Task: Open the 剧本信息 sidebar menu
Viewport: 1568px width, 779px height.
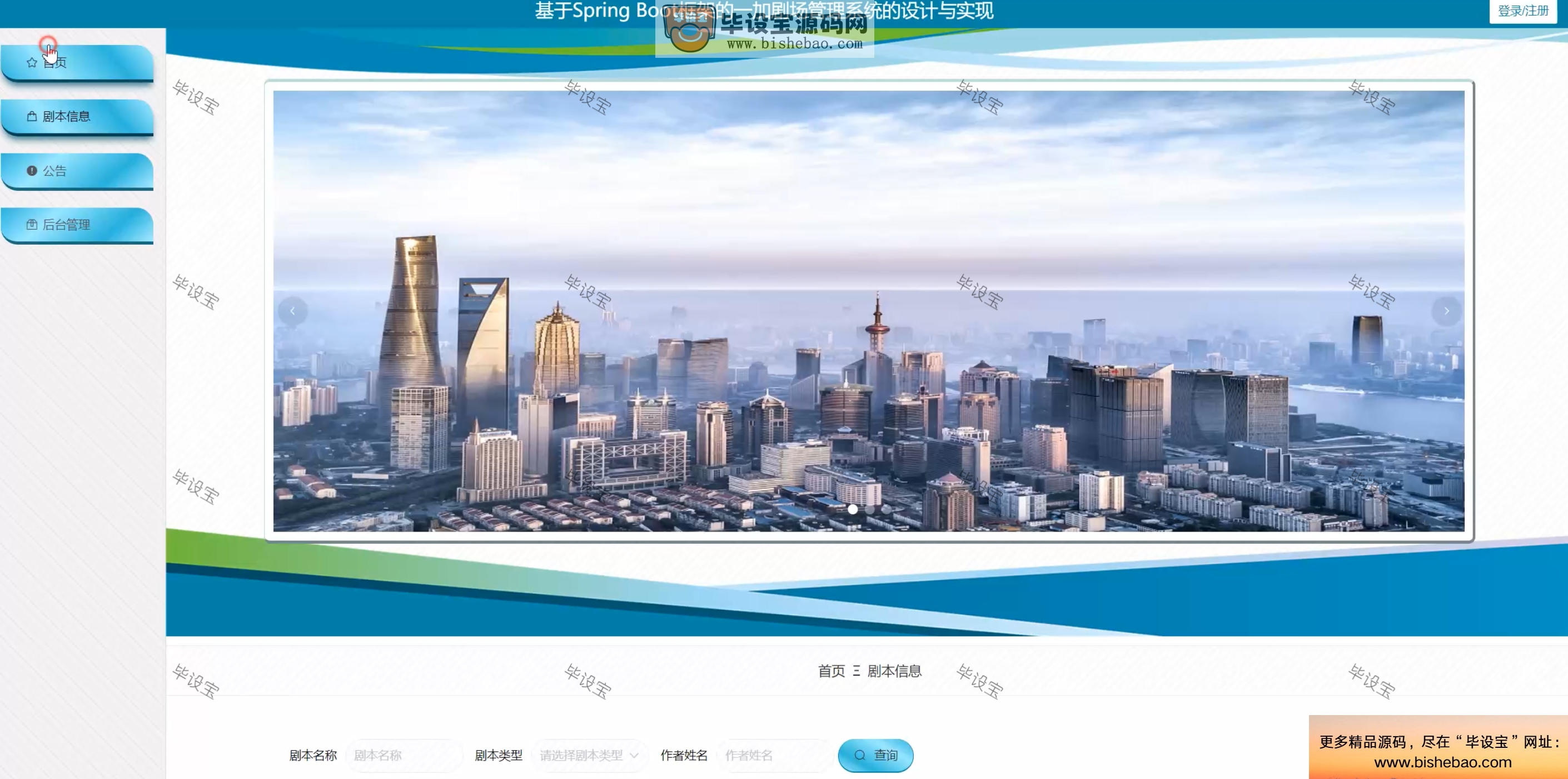Action: coord(77,116)
